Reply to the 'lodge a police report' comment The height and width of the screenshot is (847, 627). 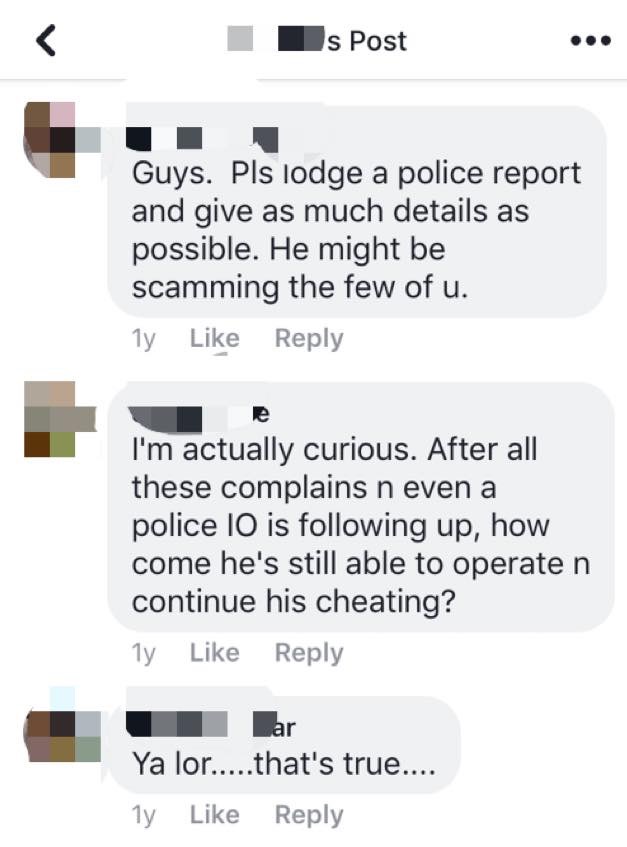point(309,339)
